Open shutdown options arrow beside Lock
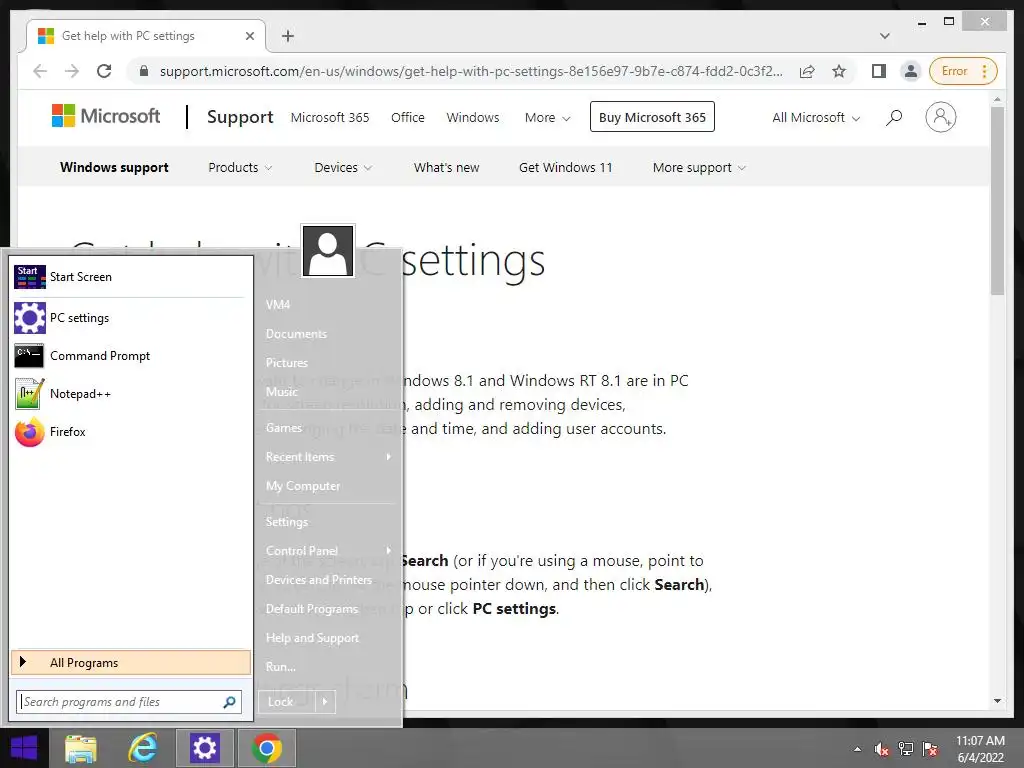1024x768 pixels. (325, 702)
